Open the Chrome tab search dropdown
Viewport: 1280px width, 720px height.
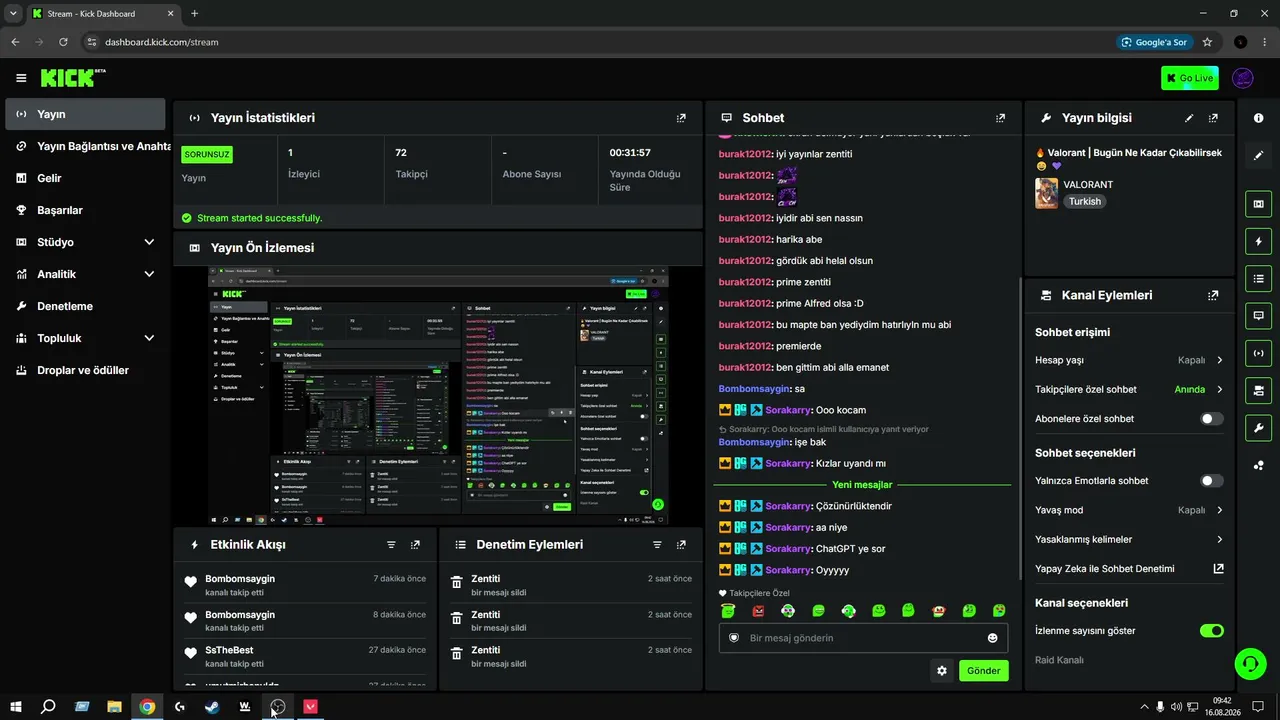click(x=13, y=13)
